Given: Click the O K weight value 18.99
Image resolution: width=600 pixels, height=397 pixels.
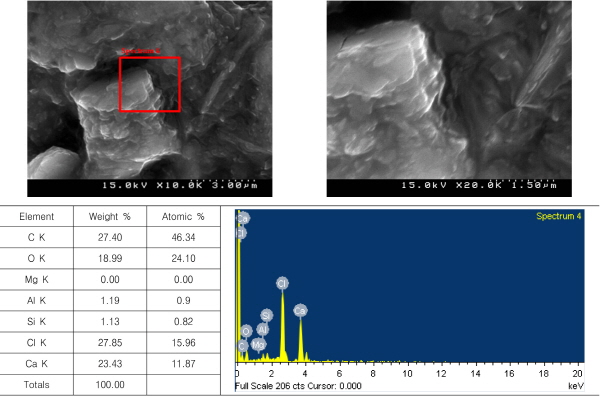Looking at the screenshot, I should (x=110, y=259).
